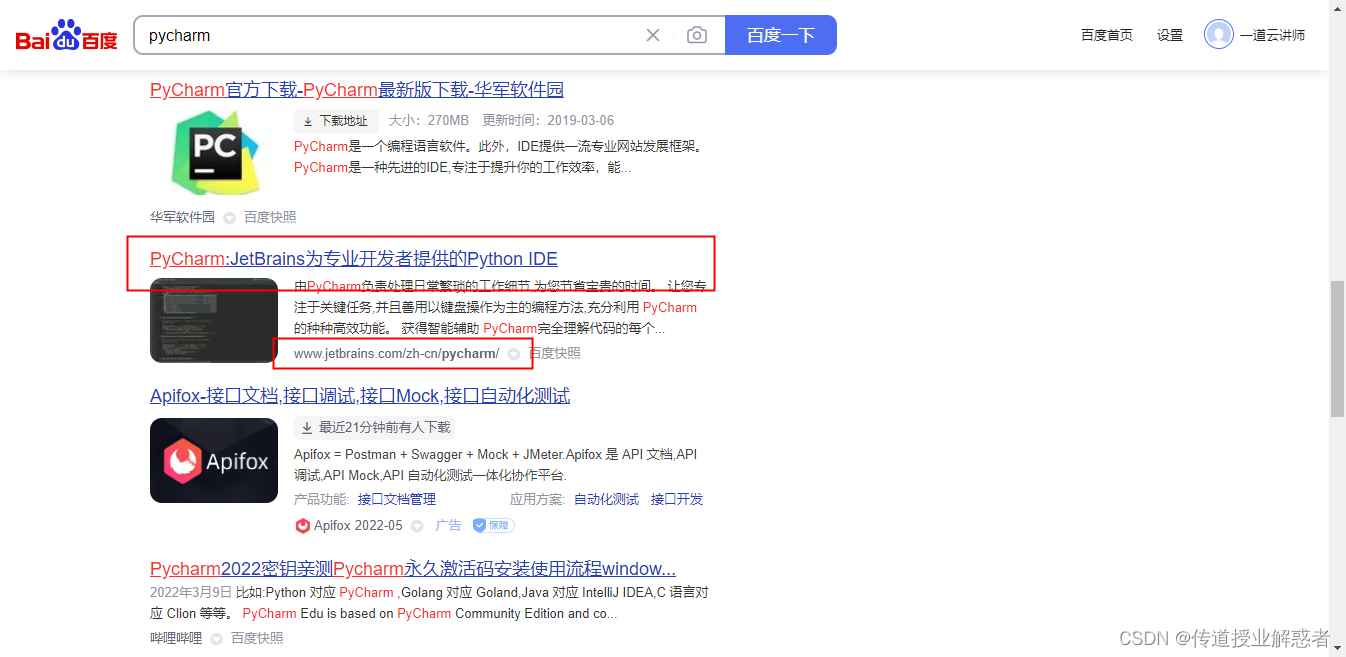Clear the search box with X icon
This screenshot has width=1346, height=657.
point(653,35)
